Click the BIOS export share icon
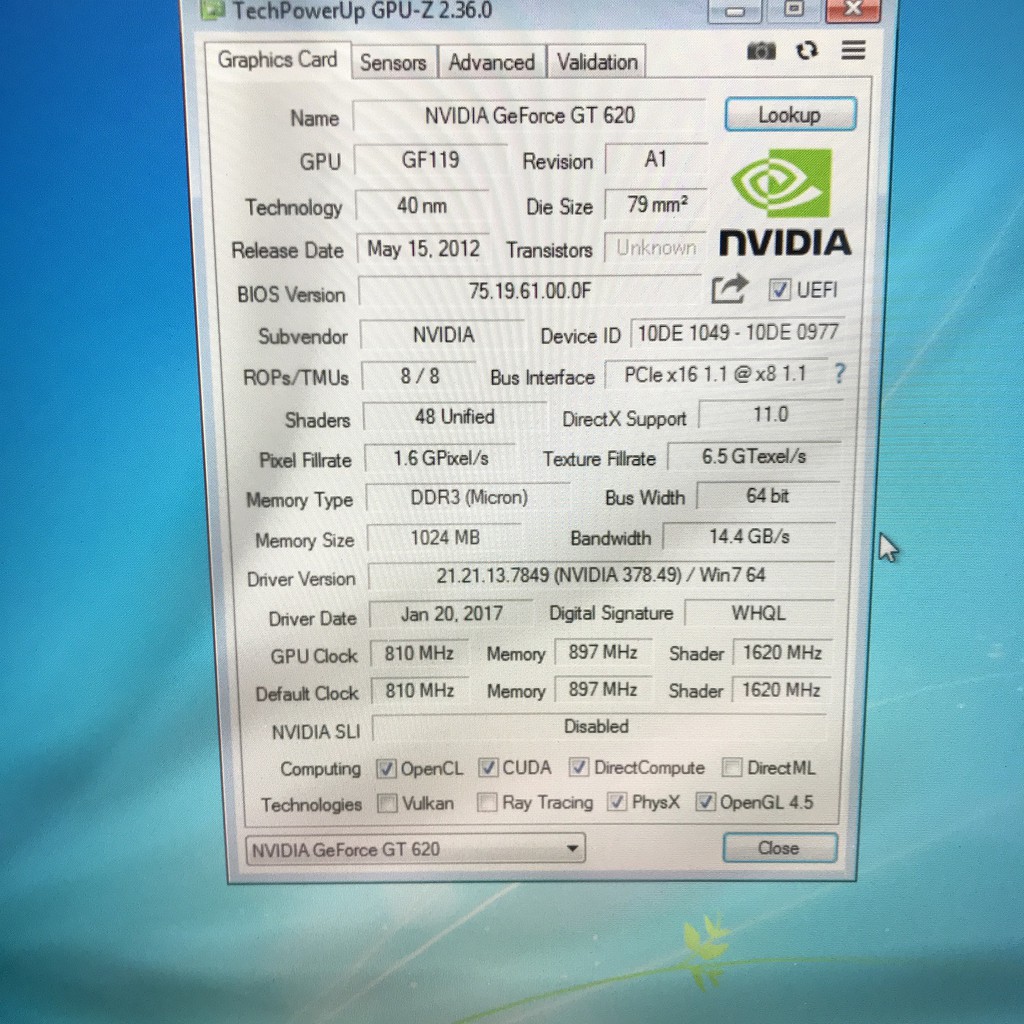Screen dimensions: 1024x1024 (729, 290)
